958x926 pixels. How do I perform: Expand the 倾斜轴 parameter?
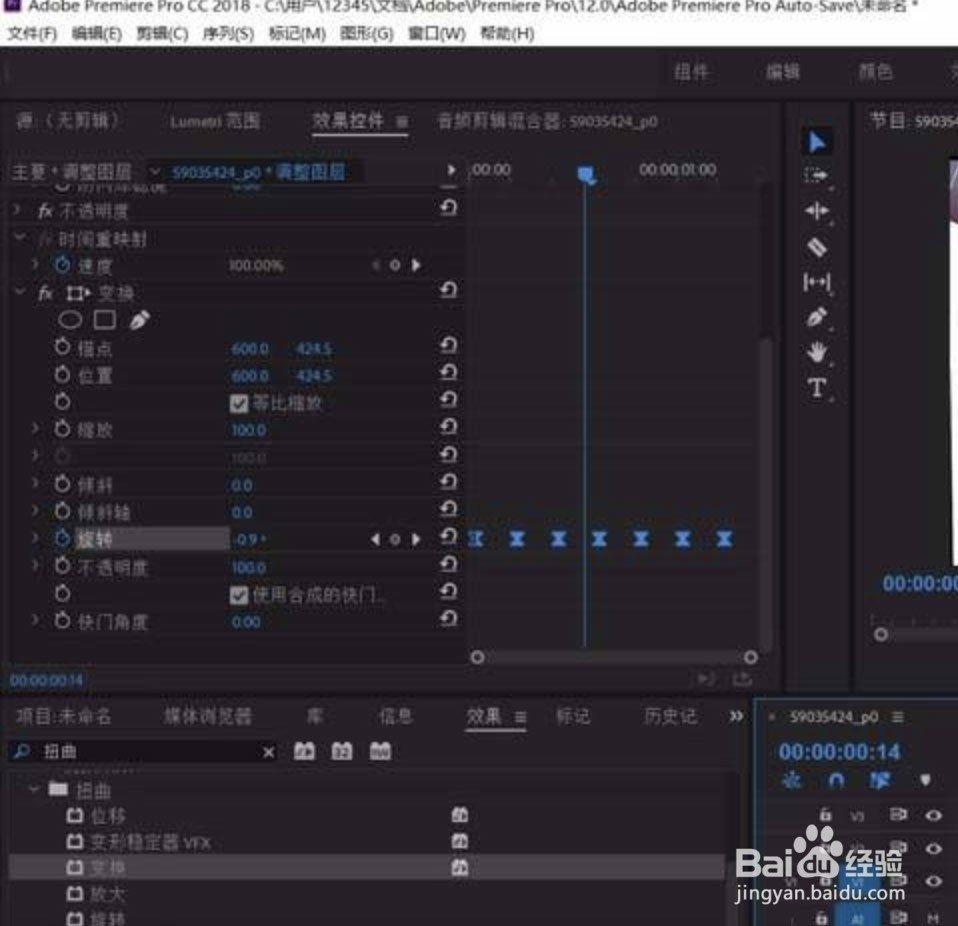click(35, 511)
